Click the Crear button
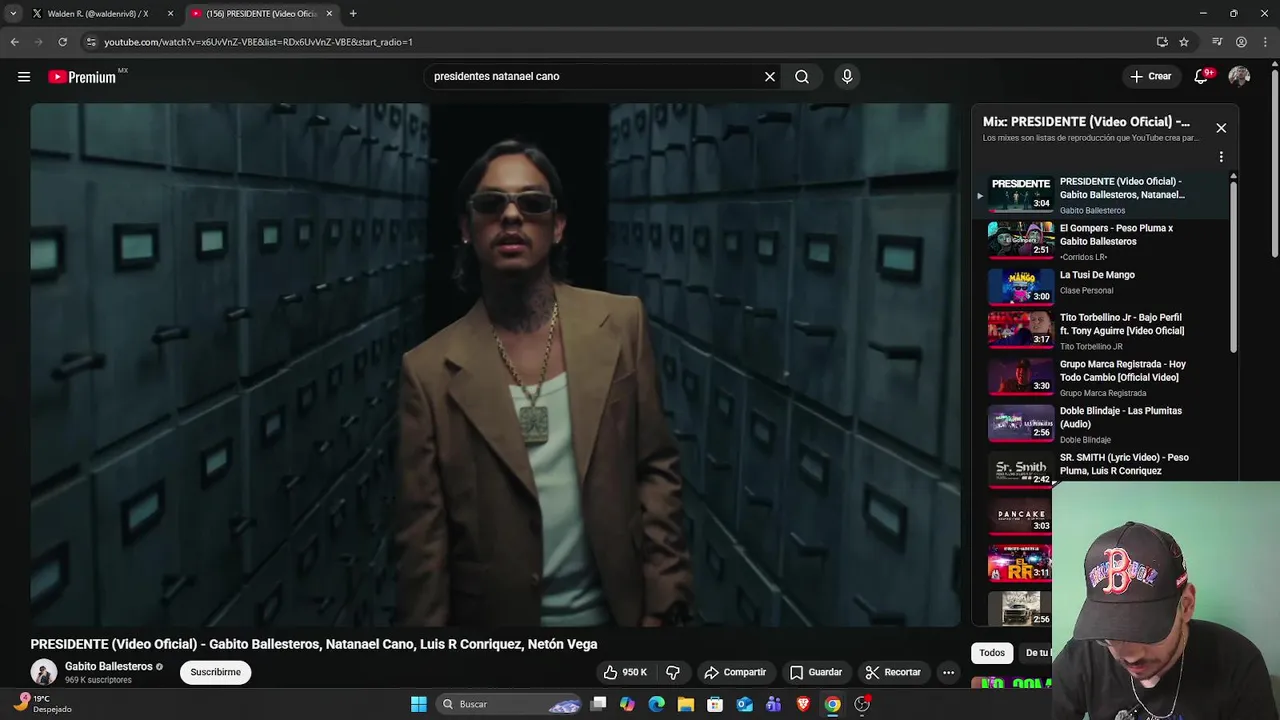This screenshot has height=720, width=1280. pos(1151,76)
